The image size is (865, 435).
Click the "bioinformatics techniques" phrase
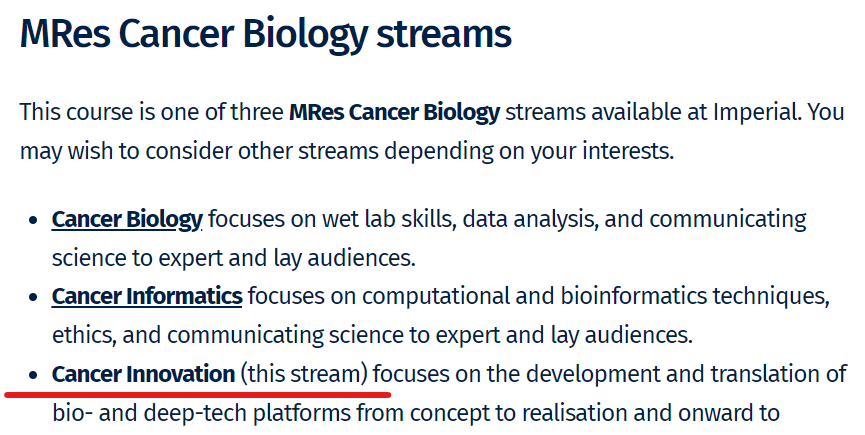pos(695,297)
